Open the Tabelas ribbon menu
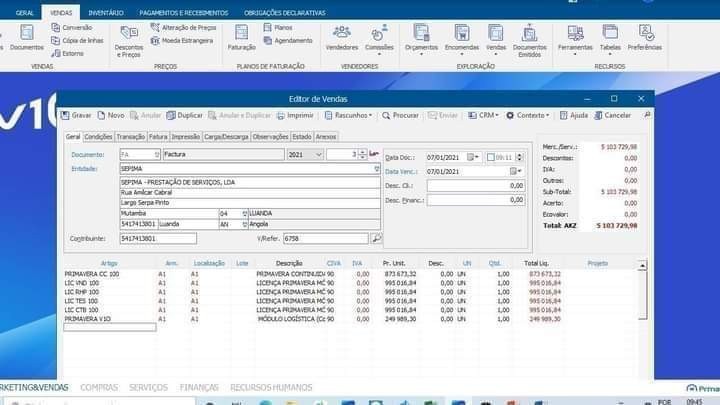 tap(610, 40)
